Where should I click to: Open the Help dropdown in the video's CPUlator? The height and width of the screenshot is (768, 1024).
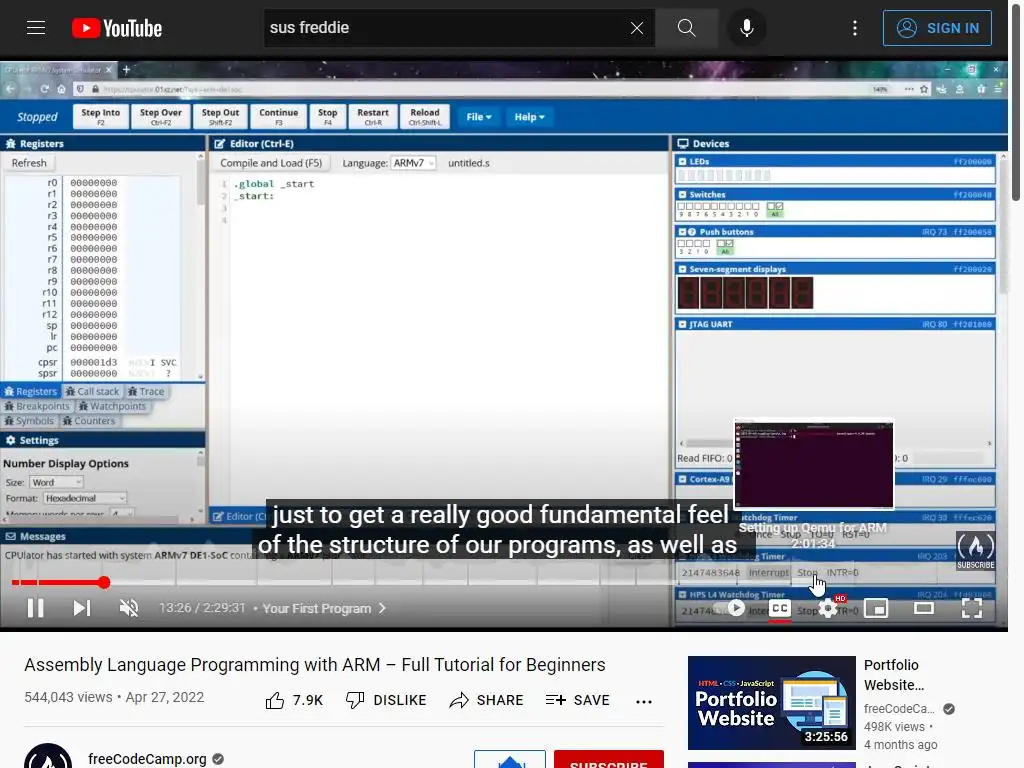coord(529,117)
